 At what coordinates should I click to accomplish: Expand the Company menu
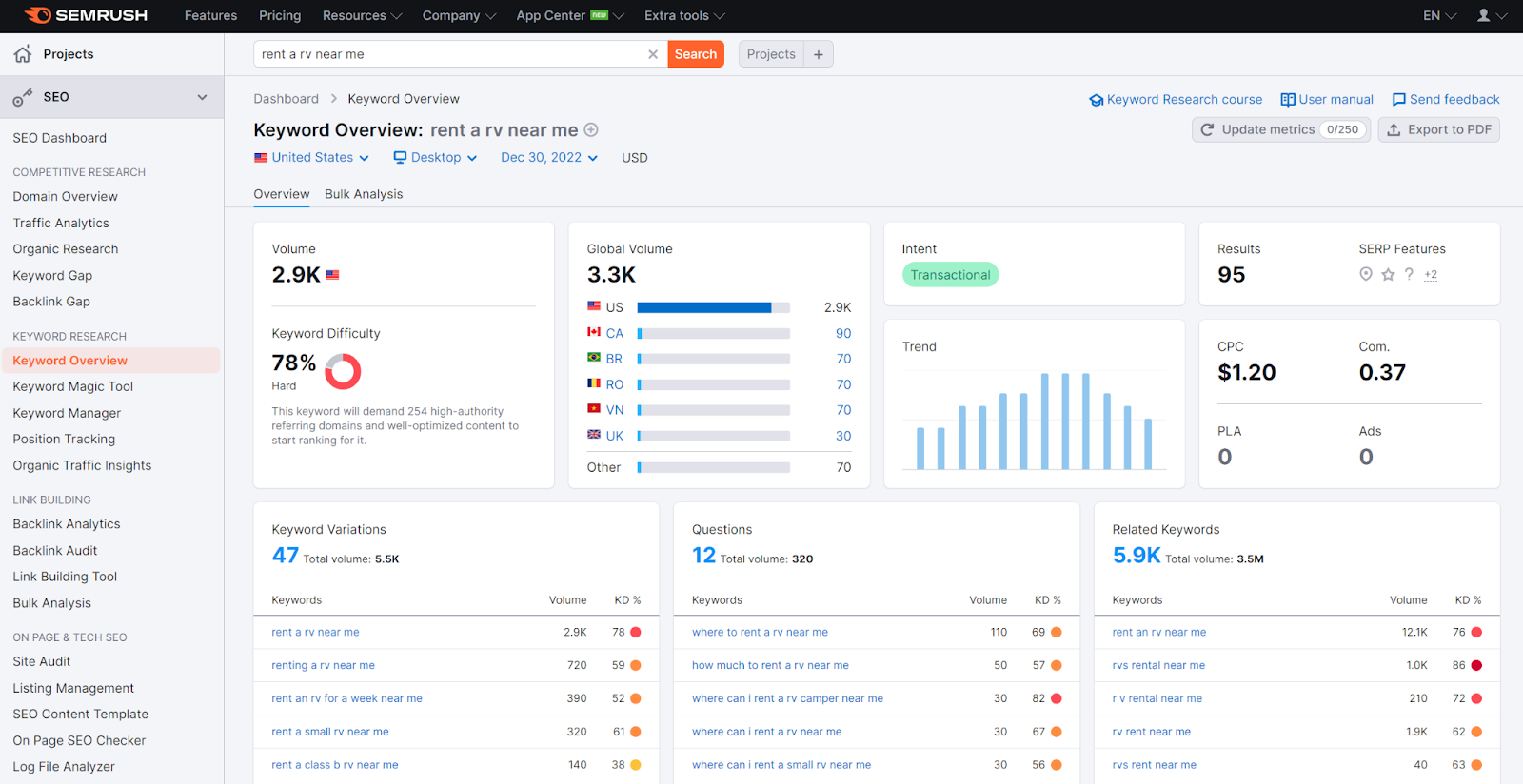459,15
